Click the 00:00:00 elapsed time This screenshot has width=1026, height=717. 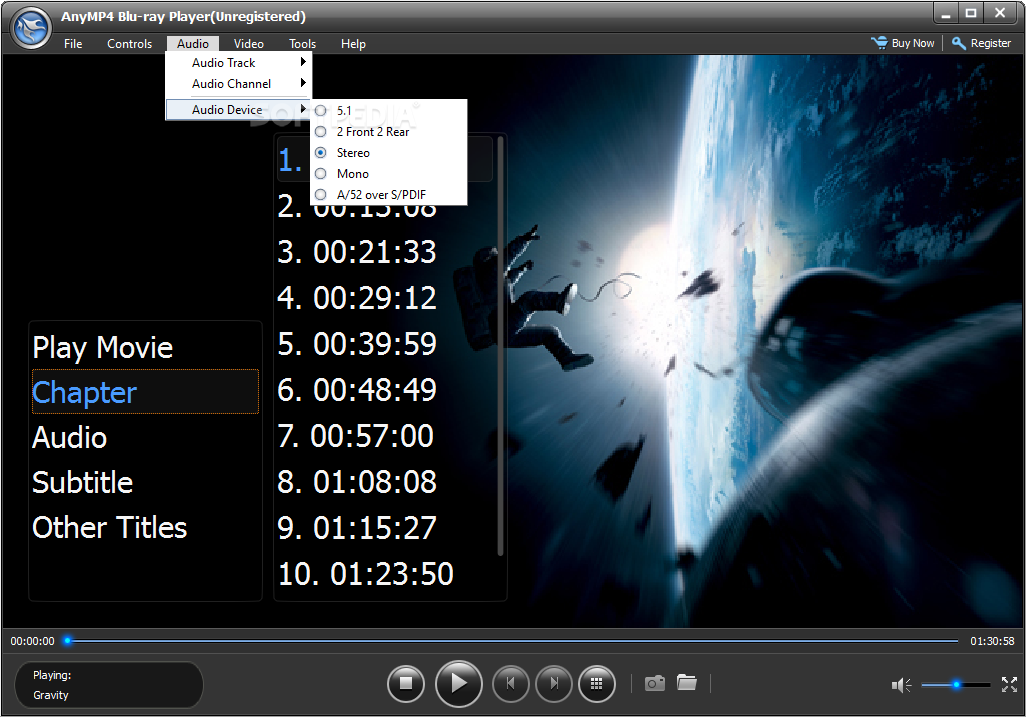32,641
